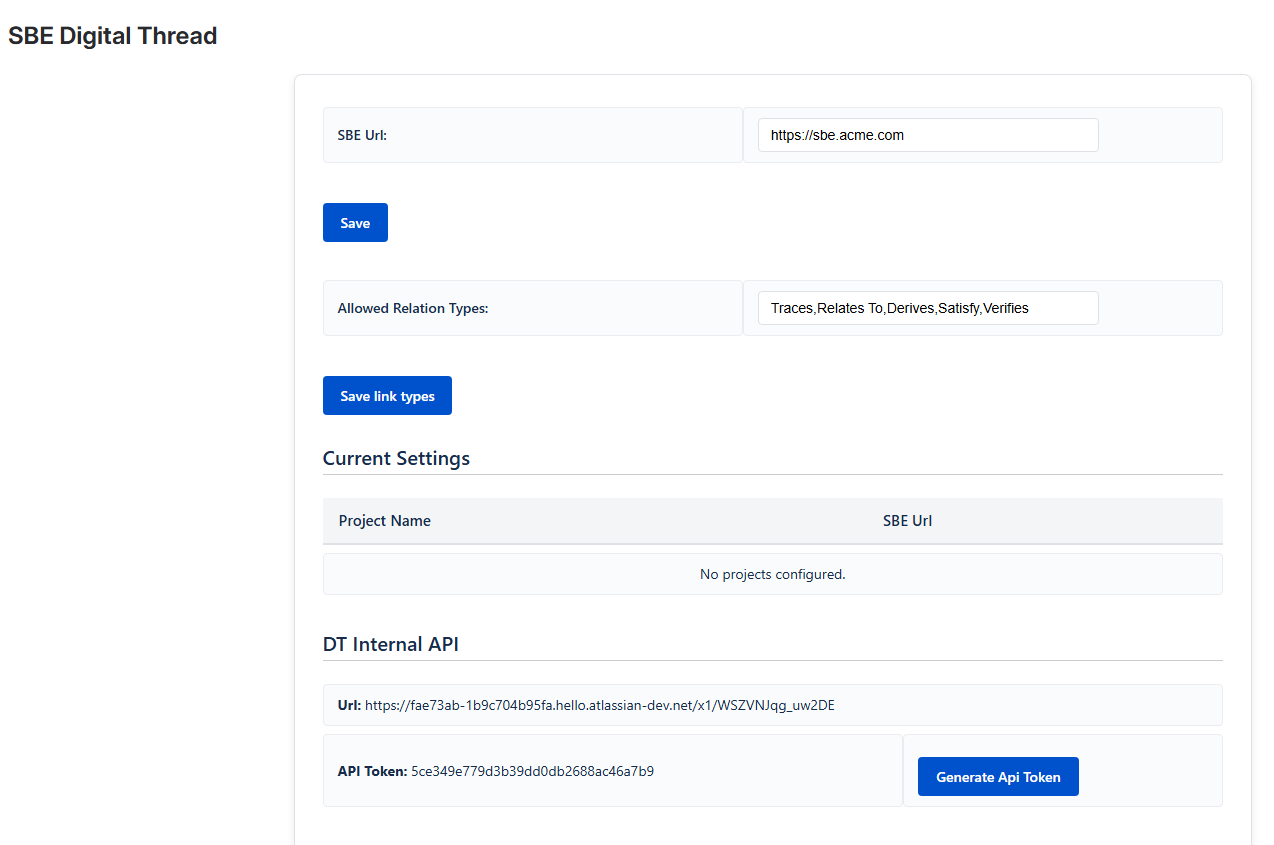Click the Save link types button
This screenshot has height=845, width=1274.
tap(387, 396)
